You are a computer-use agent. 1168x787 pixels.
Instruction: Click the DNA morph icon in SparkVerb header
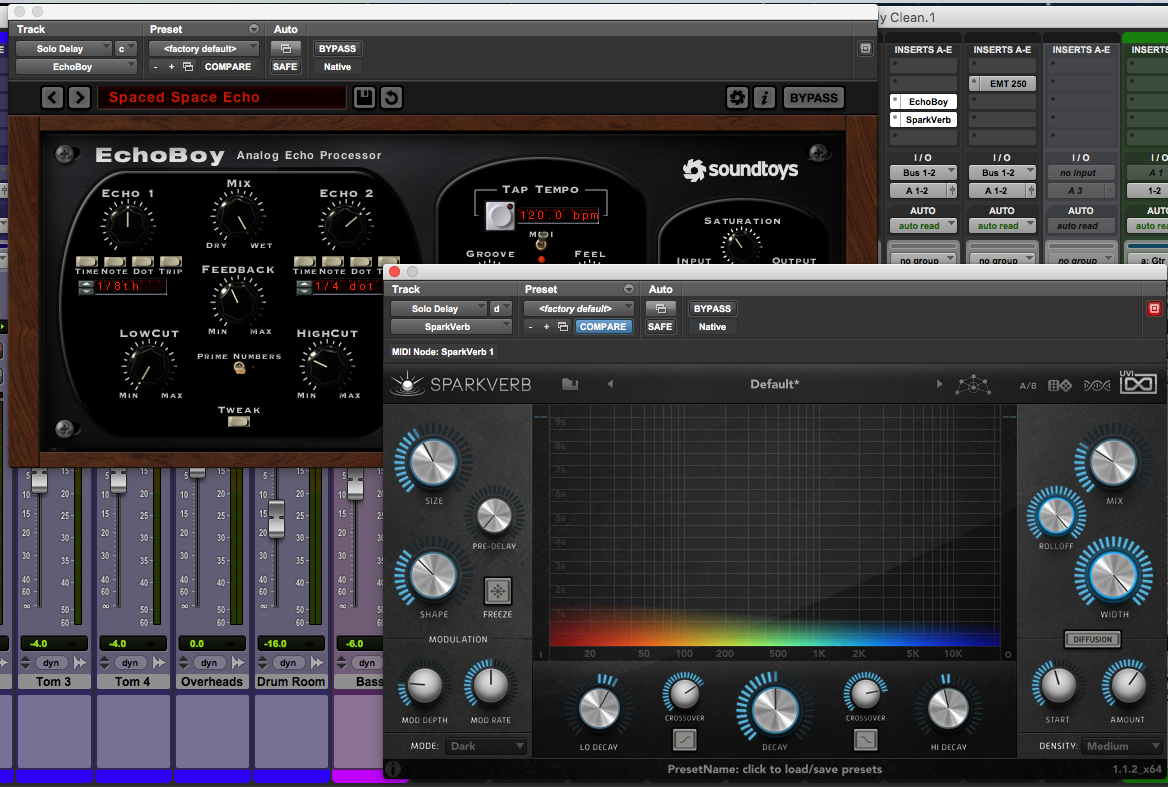[x=1097, y=385]
